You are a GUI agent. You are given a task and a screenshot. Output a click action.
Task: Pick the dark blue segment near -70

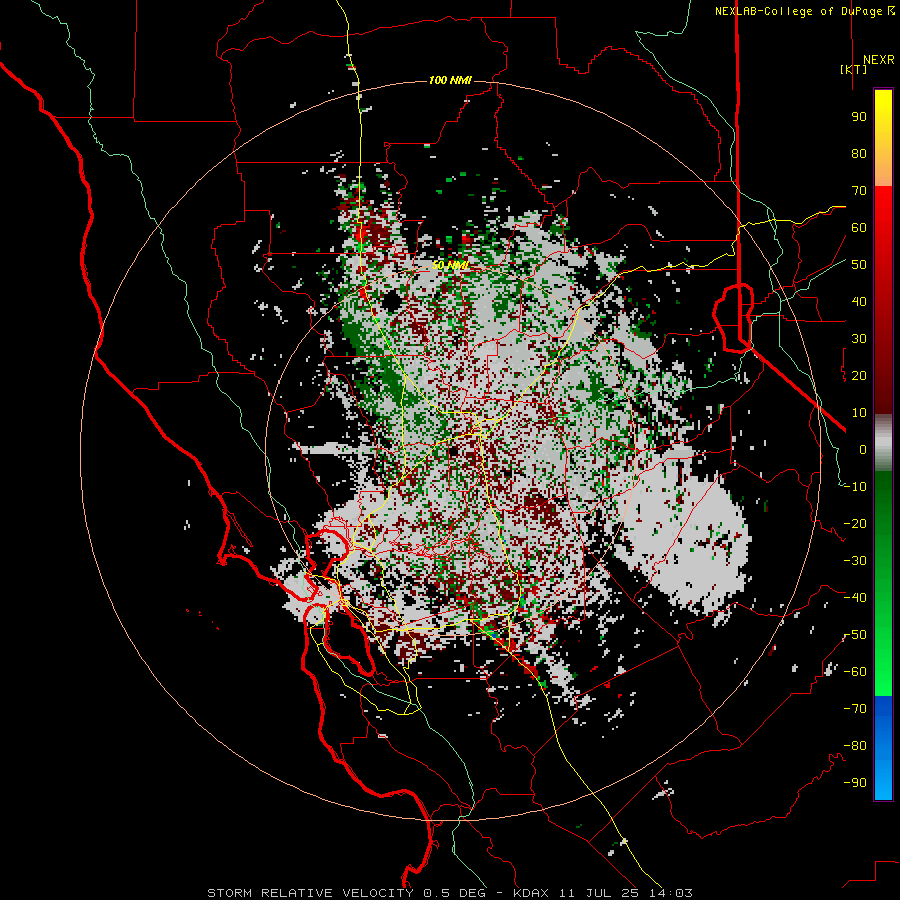[883, 708]
